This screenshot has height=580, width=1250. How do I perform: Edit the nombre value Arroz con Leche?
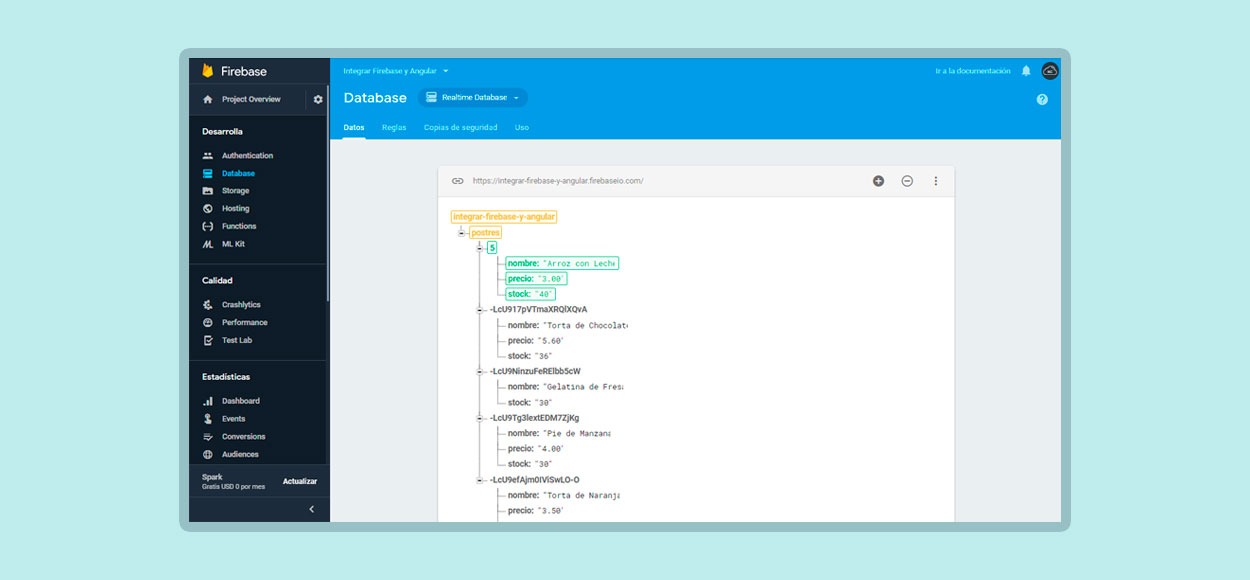(579, 264)
